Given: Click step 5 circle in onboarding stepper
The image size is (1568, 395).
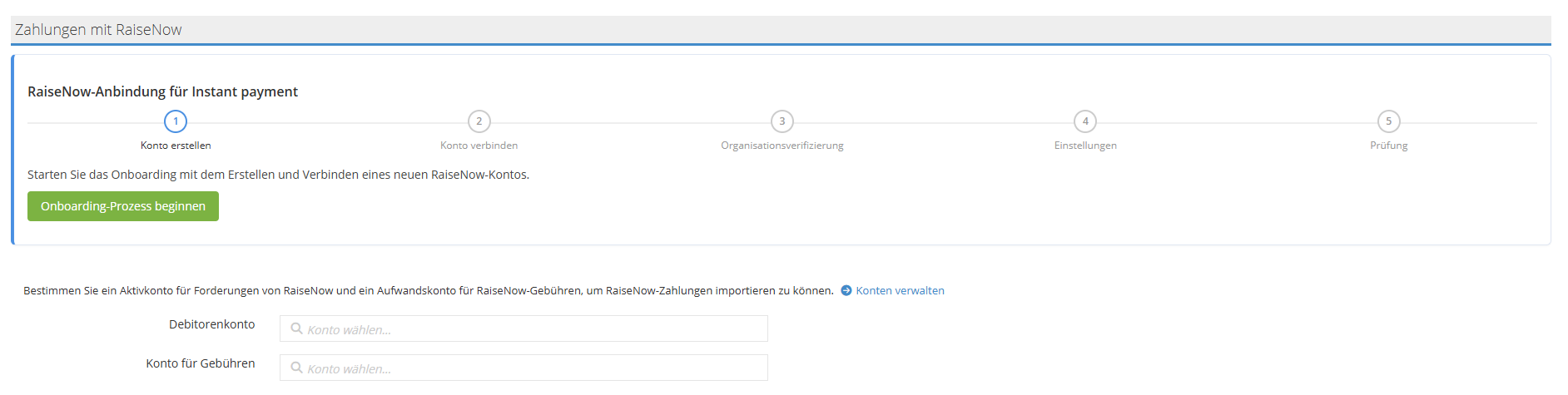Looking at the screenshot, I should click(x=1388, y=121).
